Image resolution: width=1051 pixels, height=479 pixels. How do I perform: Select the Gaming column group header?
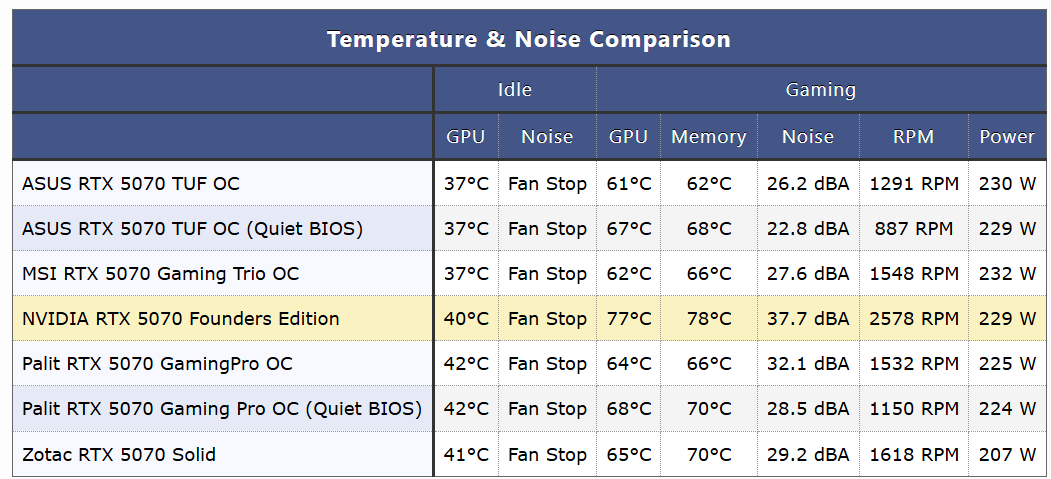pyautogui.click(x=820, y=90)
